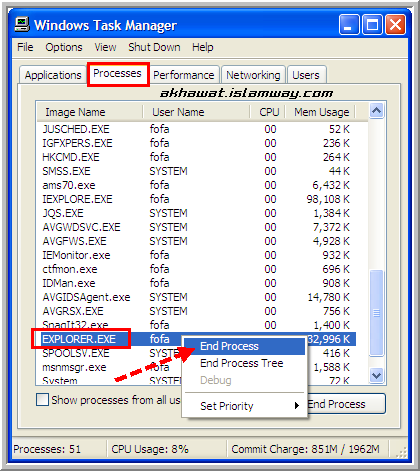
Task: Select the AVGFWS.EXE process
Action: (196, 241)
